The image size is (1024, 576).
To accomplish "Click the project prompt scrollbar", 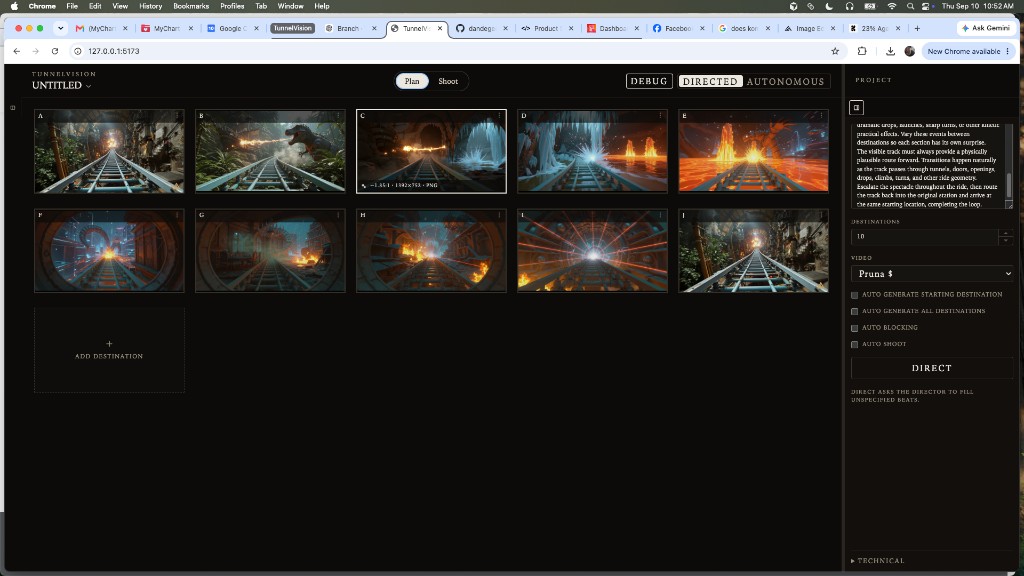I will pyautogui.click(x=1009, y=184).
